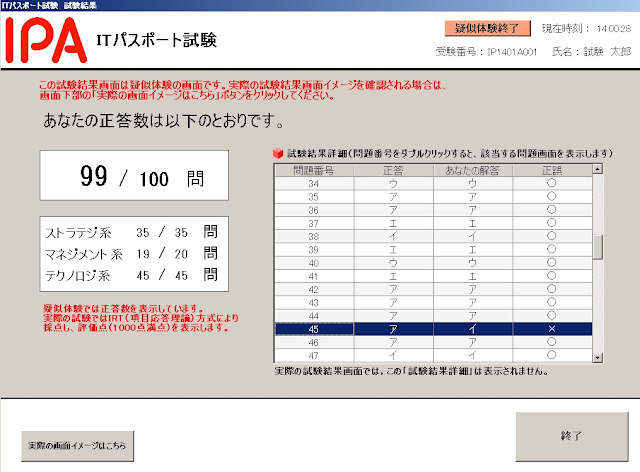The image size is (640, 472).
Task: Click the ストラテジ系 35 / 35 line
Action: pos(131,232)
